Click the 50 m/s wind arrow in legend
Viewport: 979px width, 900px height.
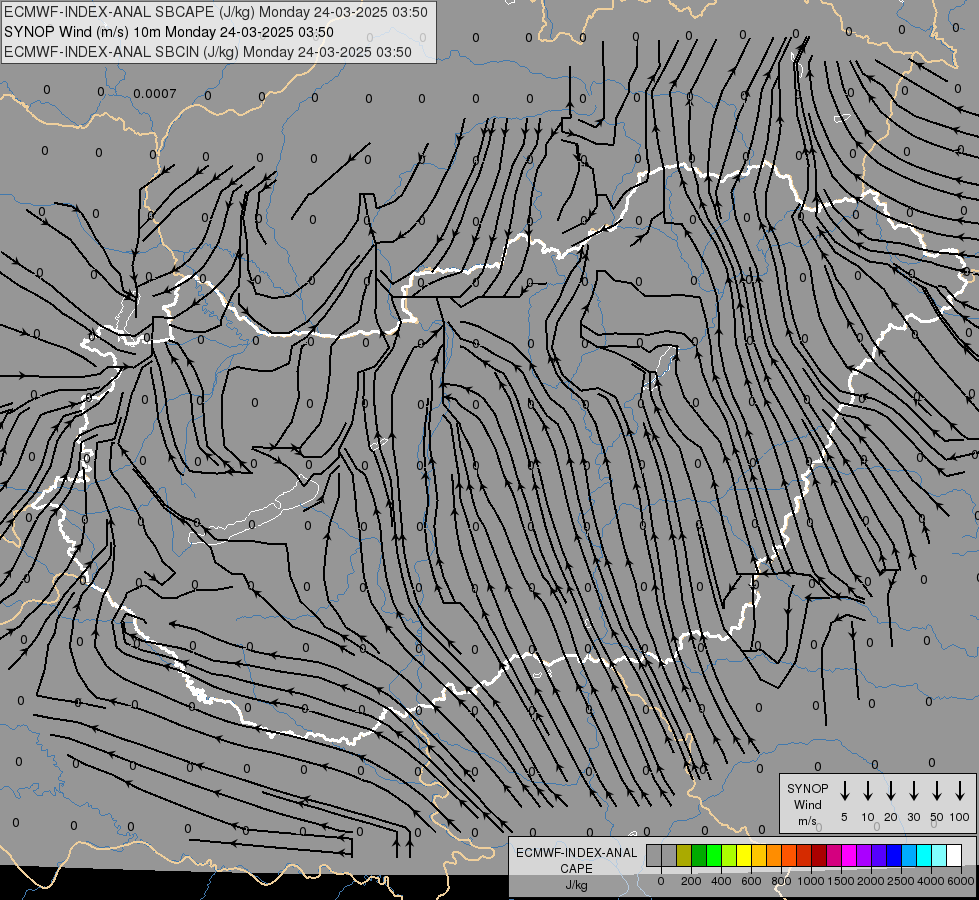pyautogui.click(x=937, y=791)
